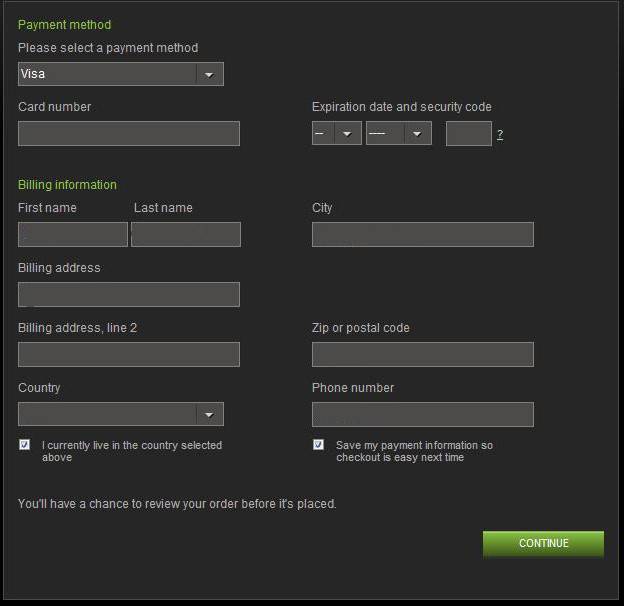The height and width of the screenshot is (606, 624).
Task: Click the Card number field
Action: click(x=129, y=134)
